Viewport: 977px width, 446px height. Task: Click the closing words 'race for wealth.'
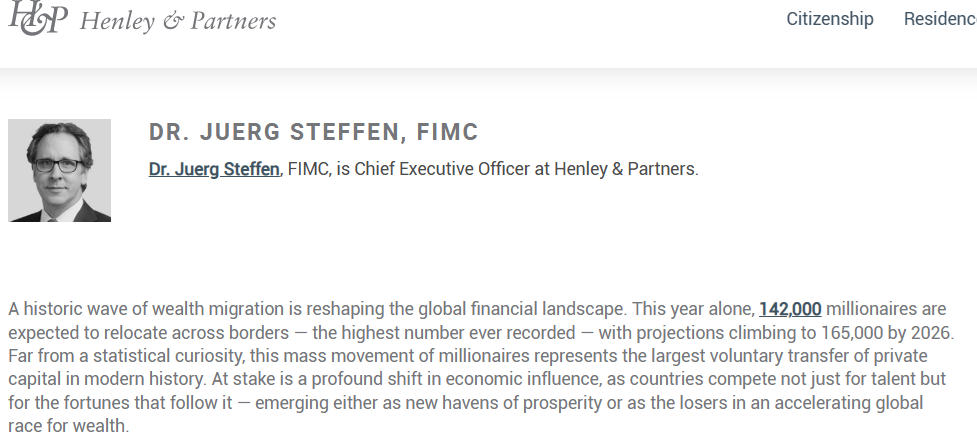(x=69, y=426)
